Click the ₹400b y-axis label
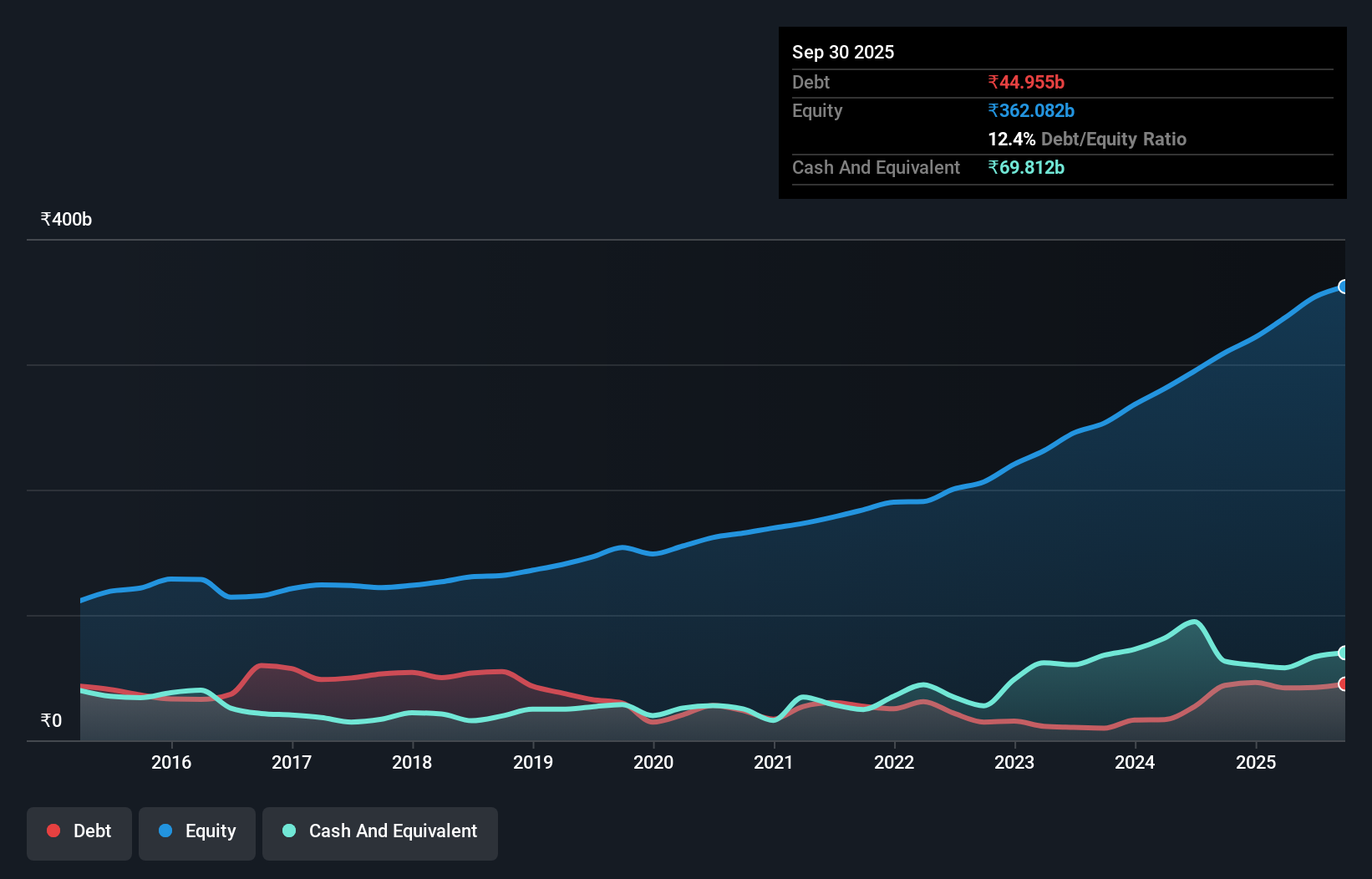 [x=66, y=219]
